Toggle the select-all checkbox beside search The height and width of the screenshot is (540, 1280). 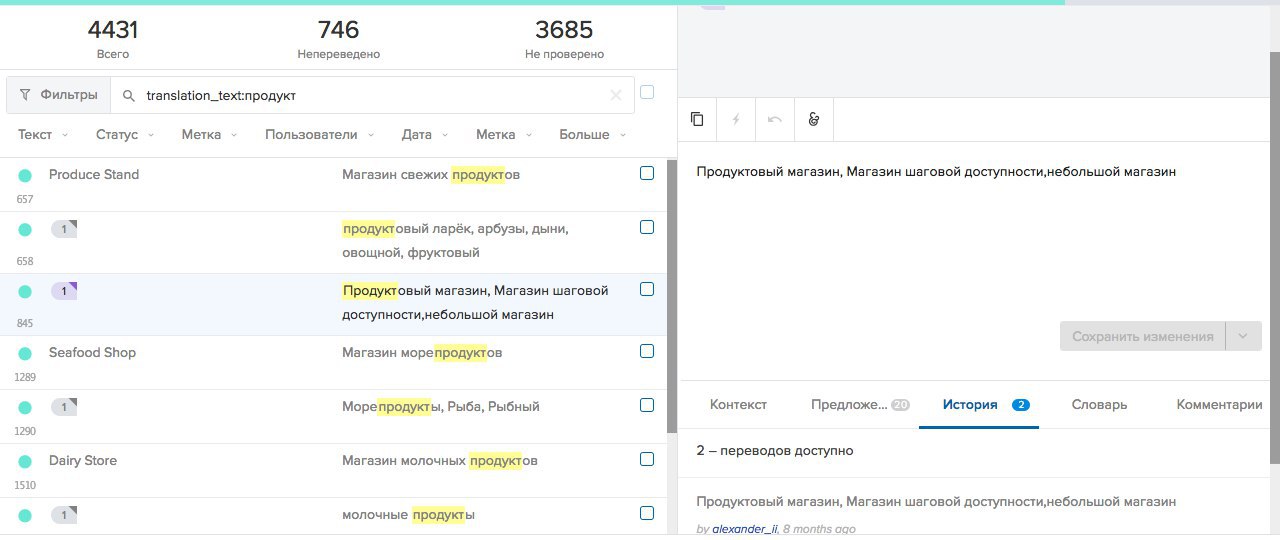point(647,92)
